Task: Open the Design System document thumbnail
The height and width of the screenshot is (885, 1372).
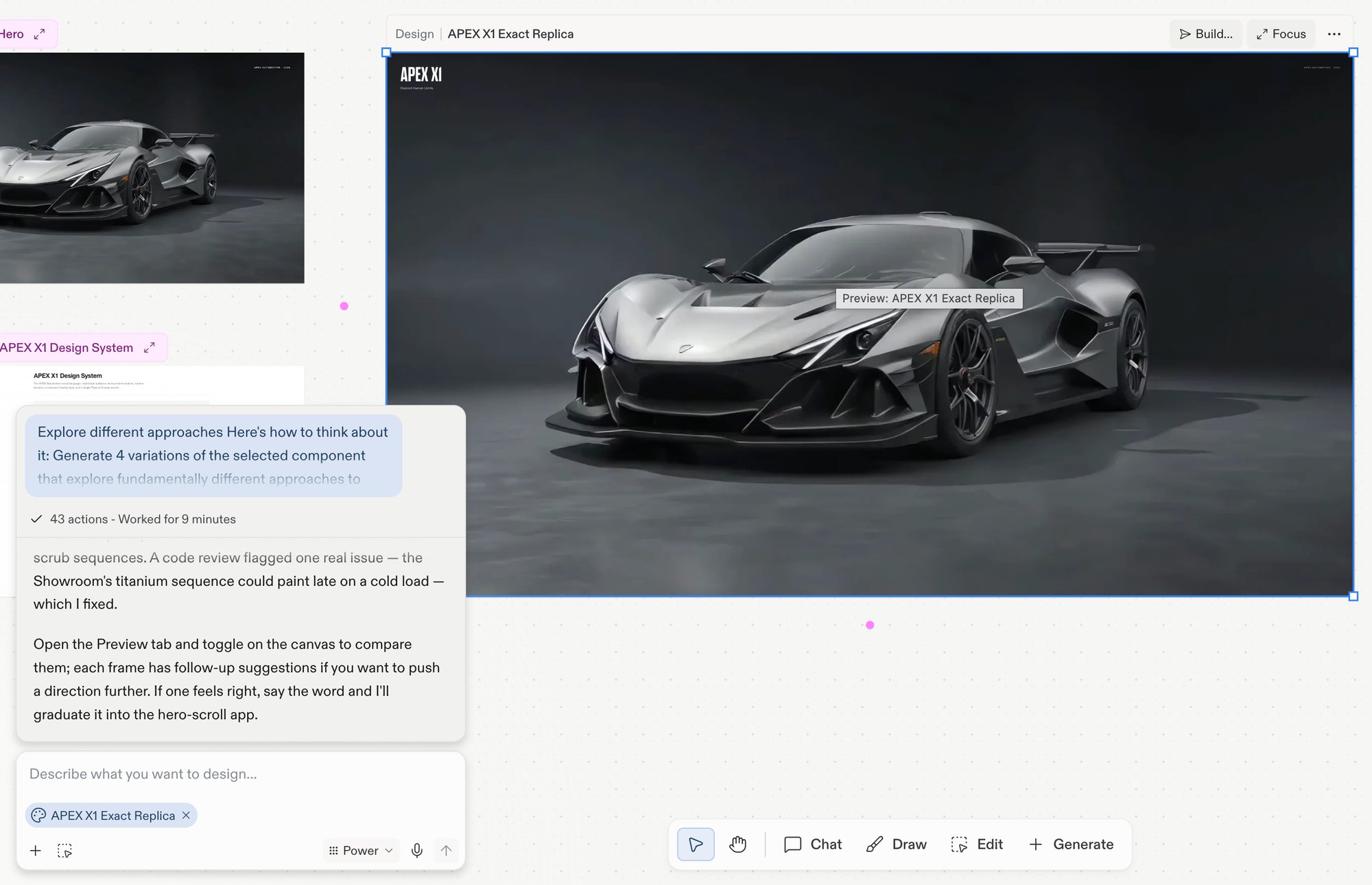Action: pyautogui.click(x=152, y=385)
